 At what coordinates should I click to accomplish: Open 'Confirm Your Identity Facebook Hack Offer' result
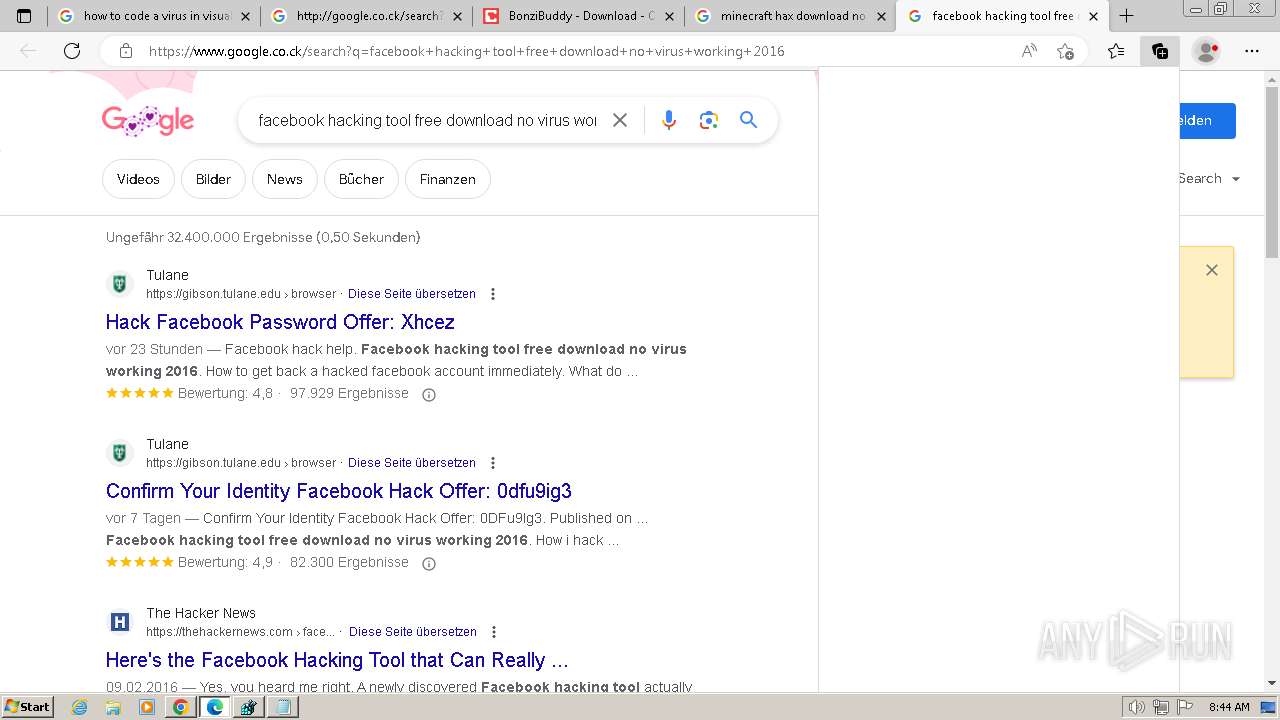pos(339,491)
